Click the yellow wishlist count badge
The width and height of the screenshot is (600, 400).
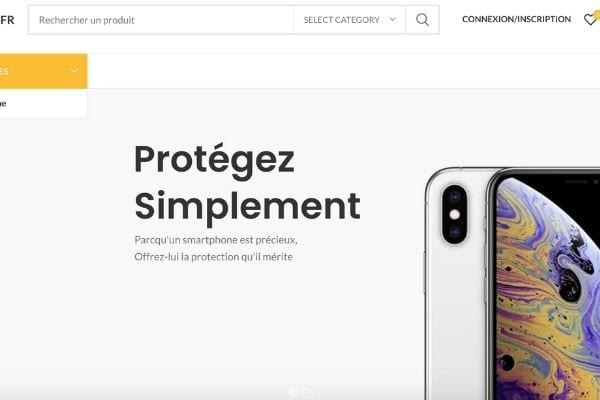[x=597, y=14]
